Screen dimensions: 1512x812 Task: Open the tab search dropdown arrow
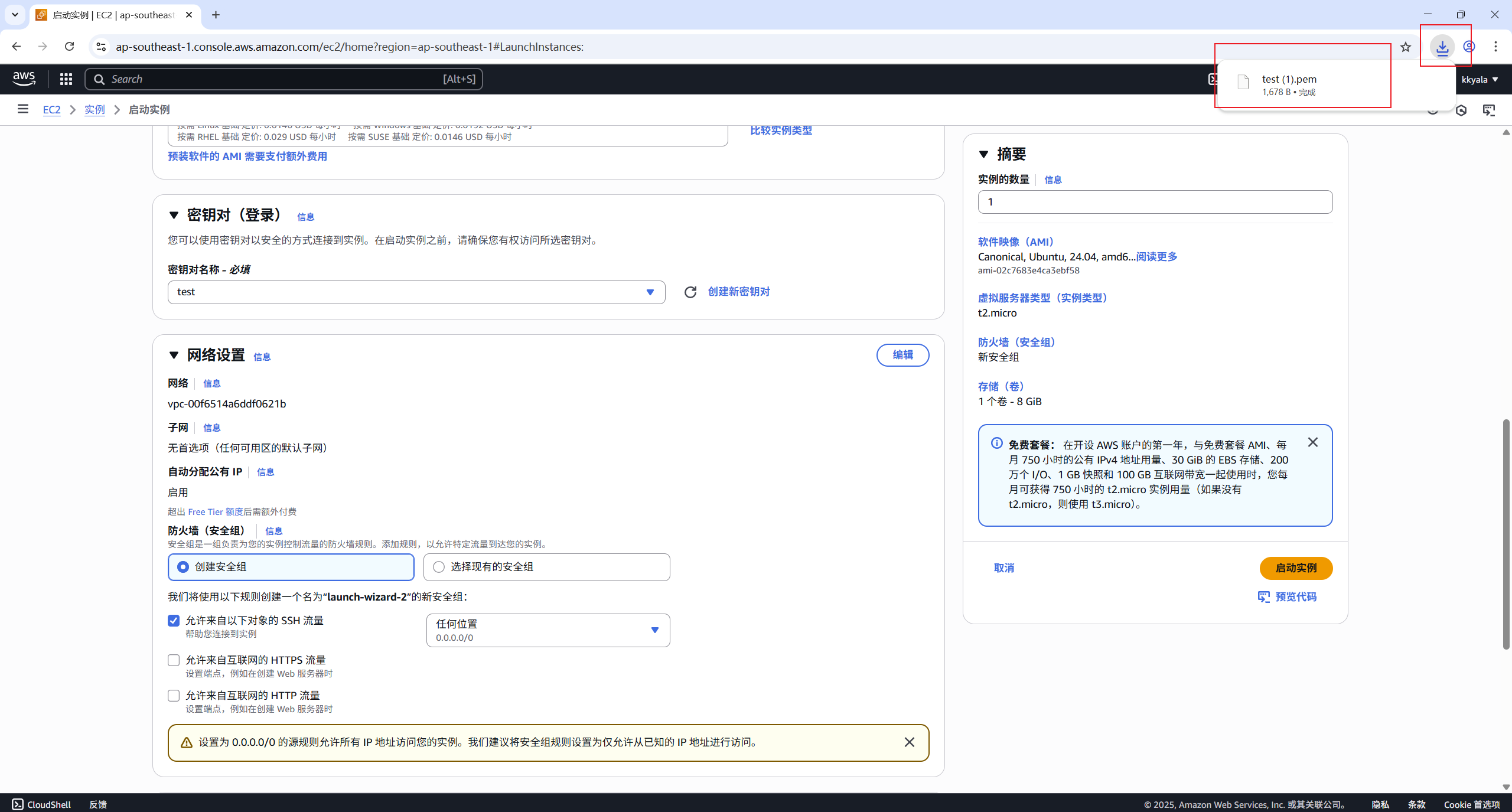[15, 15]
